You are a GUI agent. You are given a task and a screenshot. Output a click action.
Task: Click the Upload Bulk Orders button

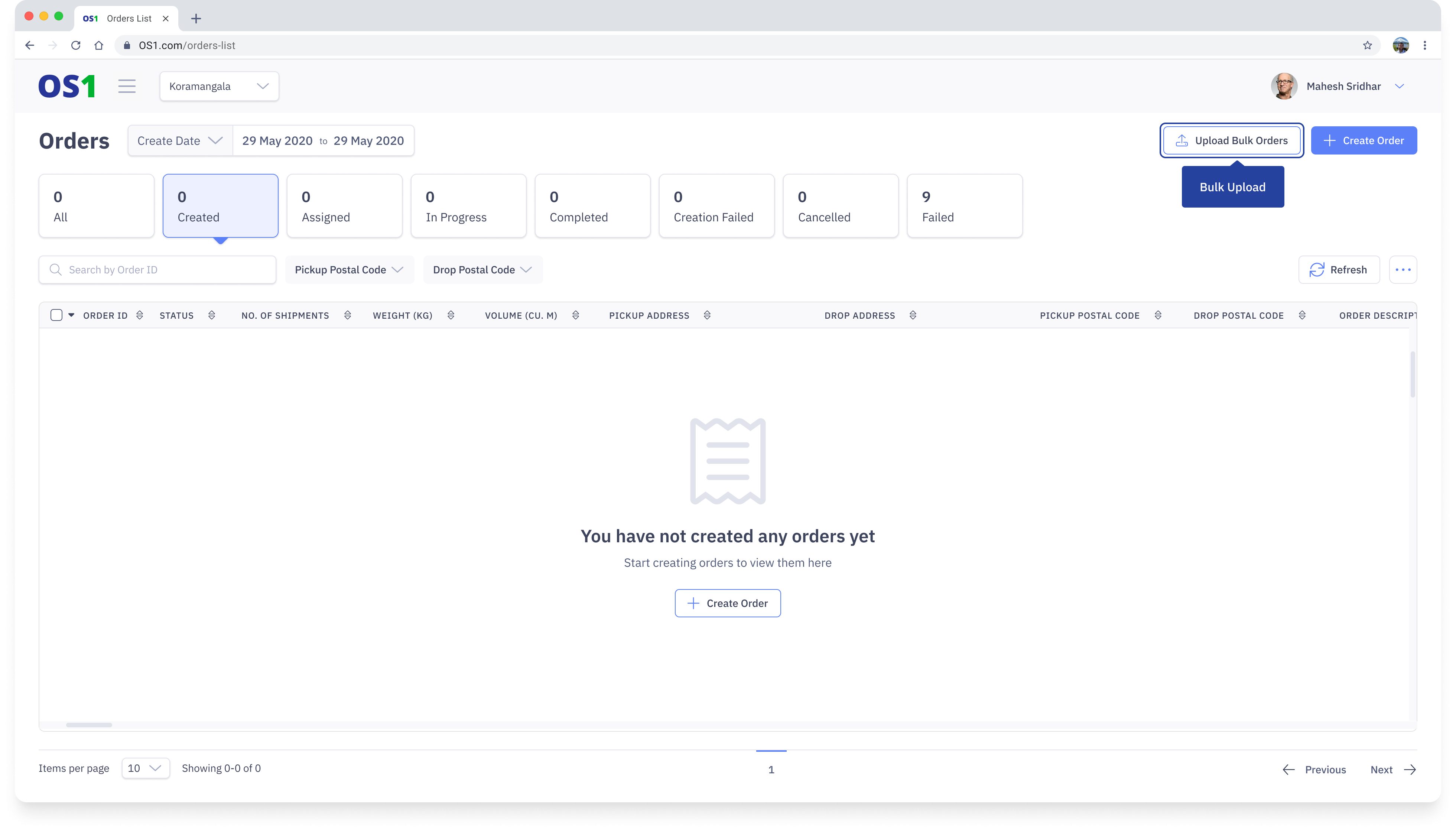tap(1231, 140)
